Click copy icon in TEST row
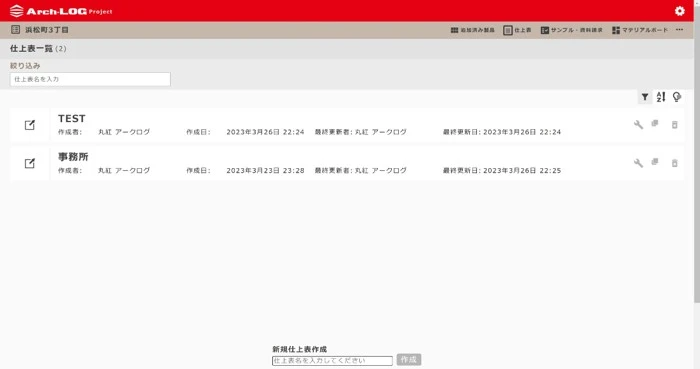Screen dimensions: 700x369 pos(655,124)
